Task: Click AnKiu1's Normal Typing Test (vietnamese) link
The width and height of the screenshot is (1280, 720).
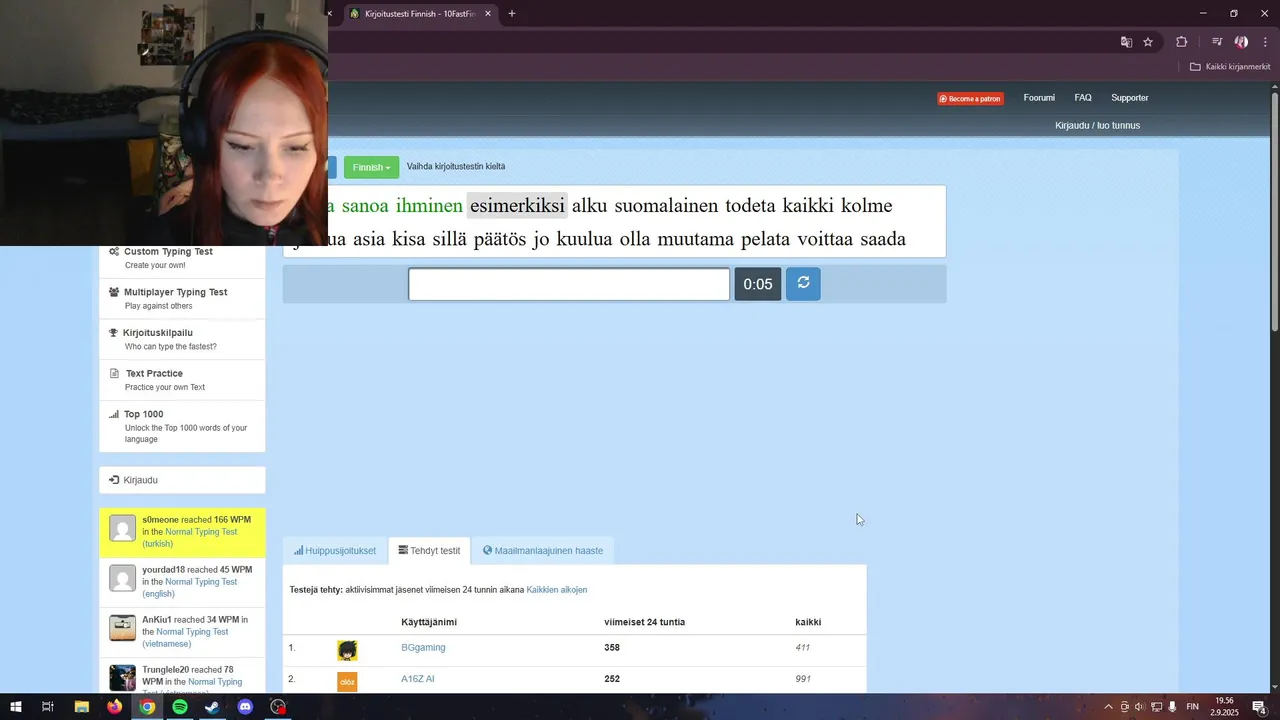Action: [x=185, y=638]
